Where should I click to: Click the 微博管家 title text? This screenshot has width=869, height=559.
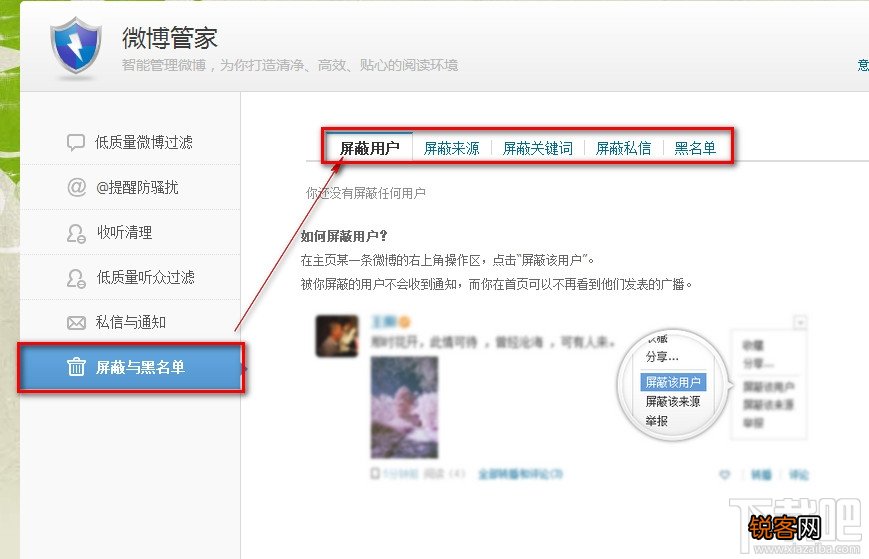(170, 38)
